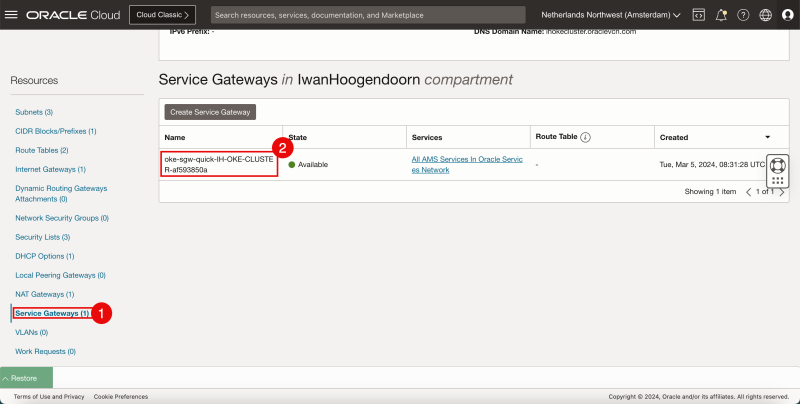Click the Create Service Gateway button
Screen dimensions: 800x404
point(210,112)
